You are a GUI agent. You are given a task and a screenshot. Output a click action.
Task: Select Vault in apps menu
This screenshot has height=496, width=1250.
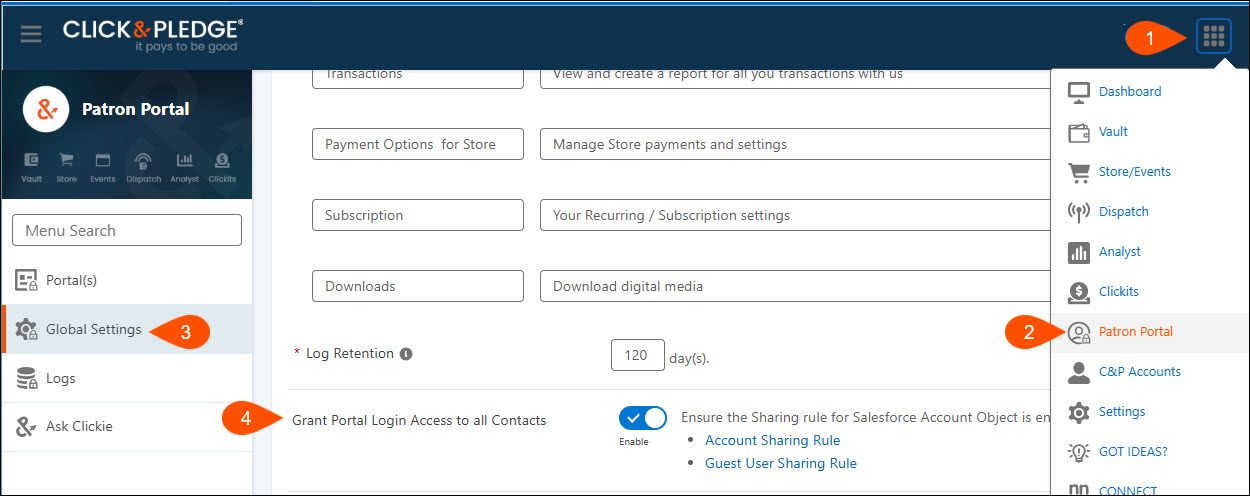point(1113,131)
